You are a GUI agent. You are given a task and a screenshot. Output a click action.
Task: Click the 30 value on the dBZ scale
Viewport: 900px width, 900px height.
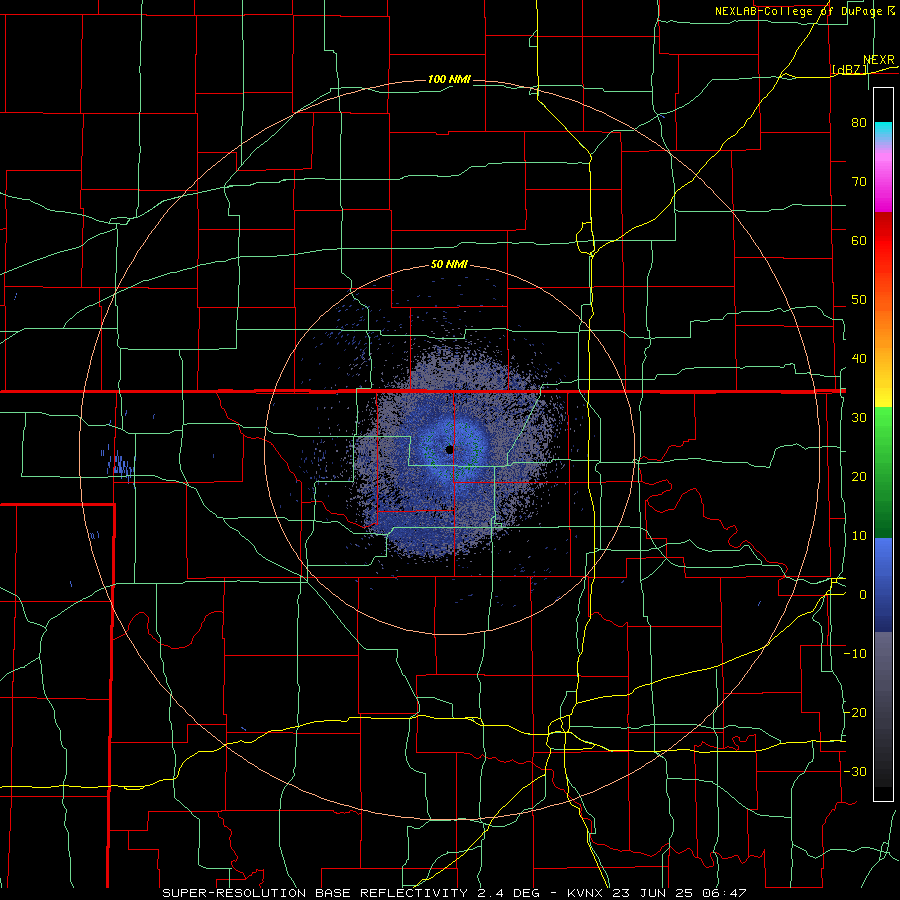pos(859,418)
